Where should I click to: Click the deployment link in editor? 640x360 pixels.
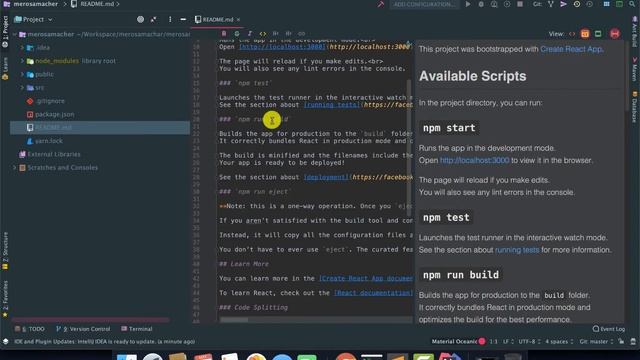click(x=326, y=177)
